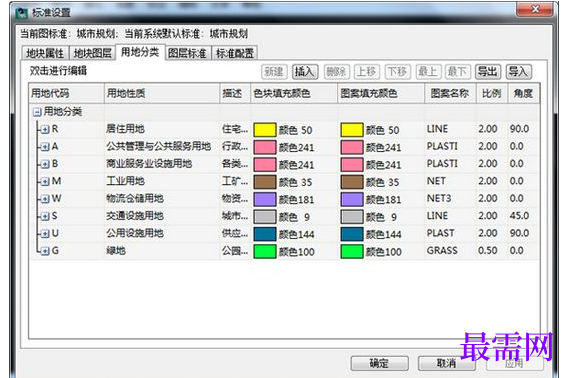
Task: Confirm with the 确定 button
Action: click(x=379, y=363)
